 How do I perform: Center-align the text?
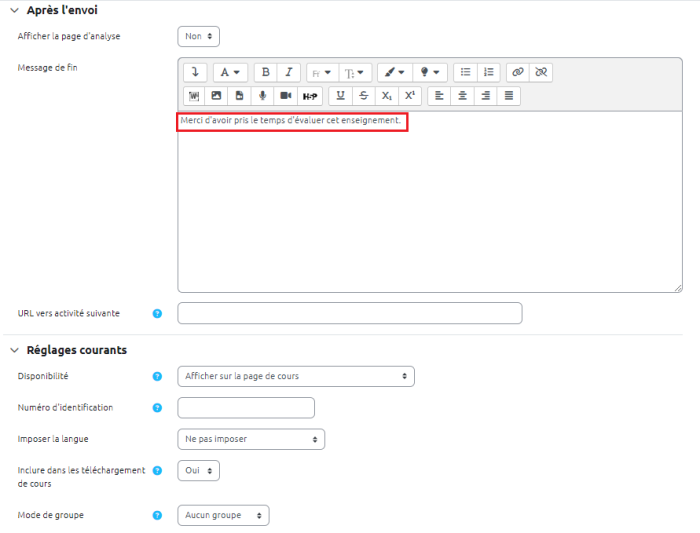coord(462,96)
